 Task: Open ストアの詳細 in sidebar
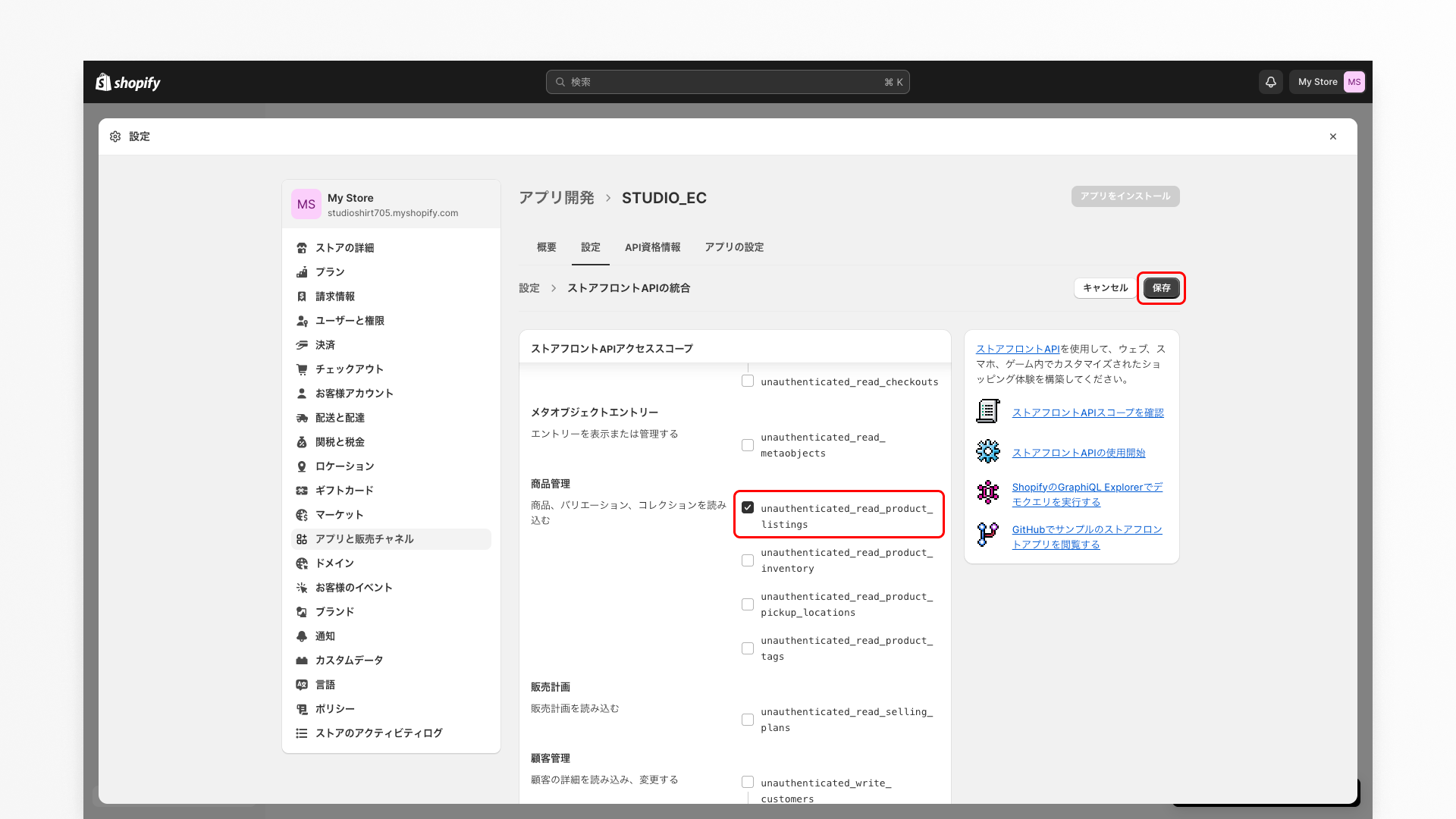(391, 248)
